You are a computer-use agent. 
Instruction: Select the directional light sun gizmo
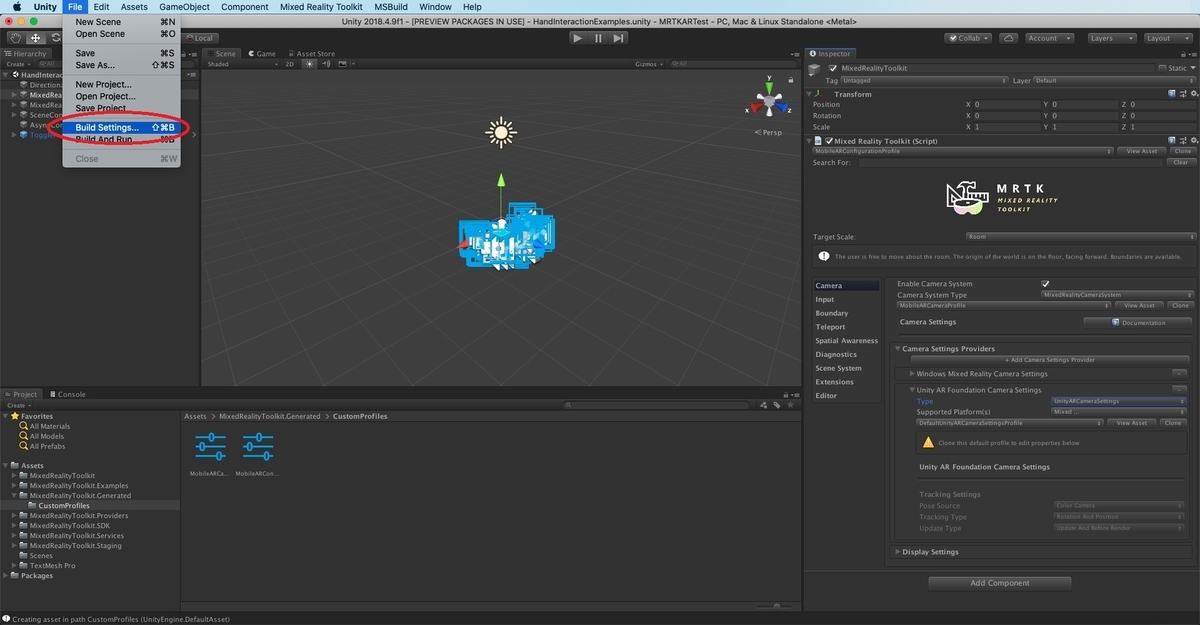[x=499, y=132]
